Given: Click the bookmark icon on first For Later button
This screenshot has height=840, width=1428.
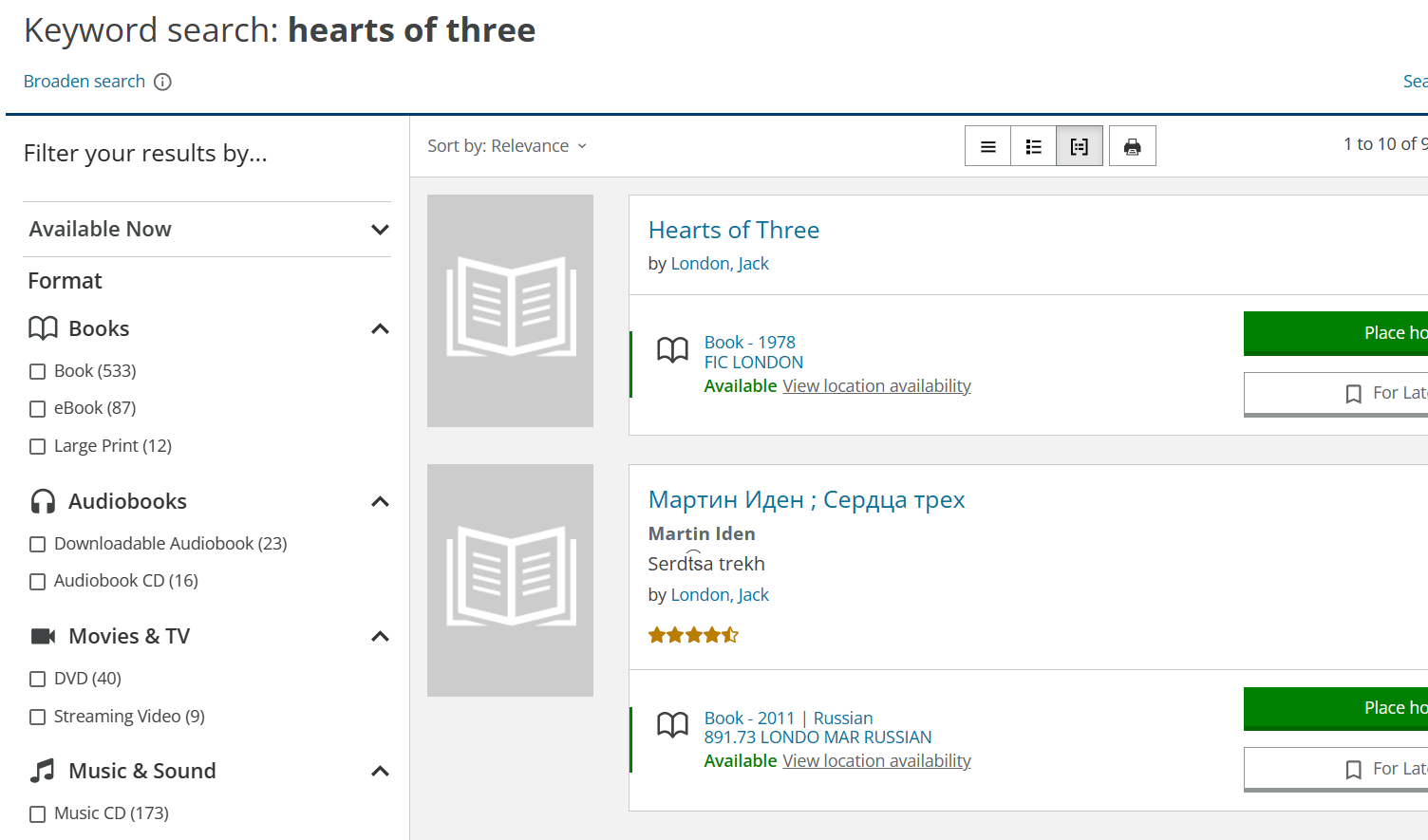Looking at the screenshot, I should (1354, 393).
